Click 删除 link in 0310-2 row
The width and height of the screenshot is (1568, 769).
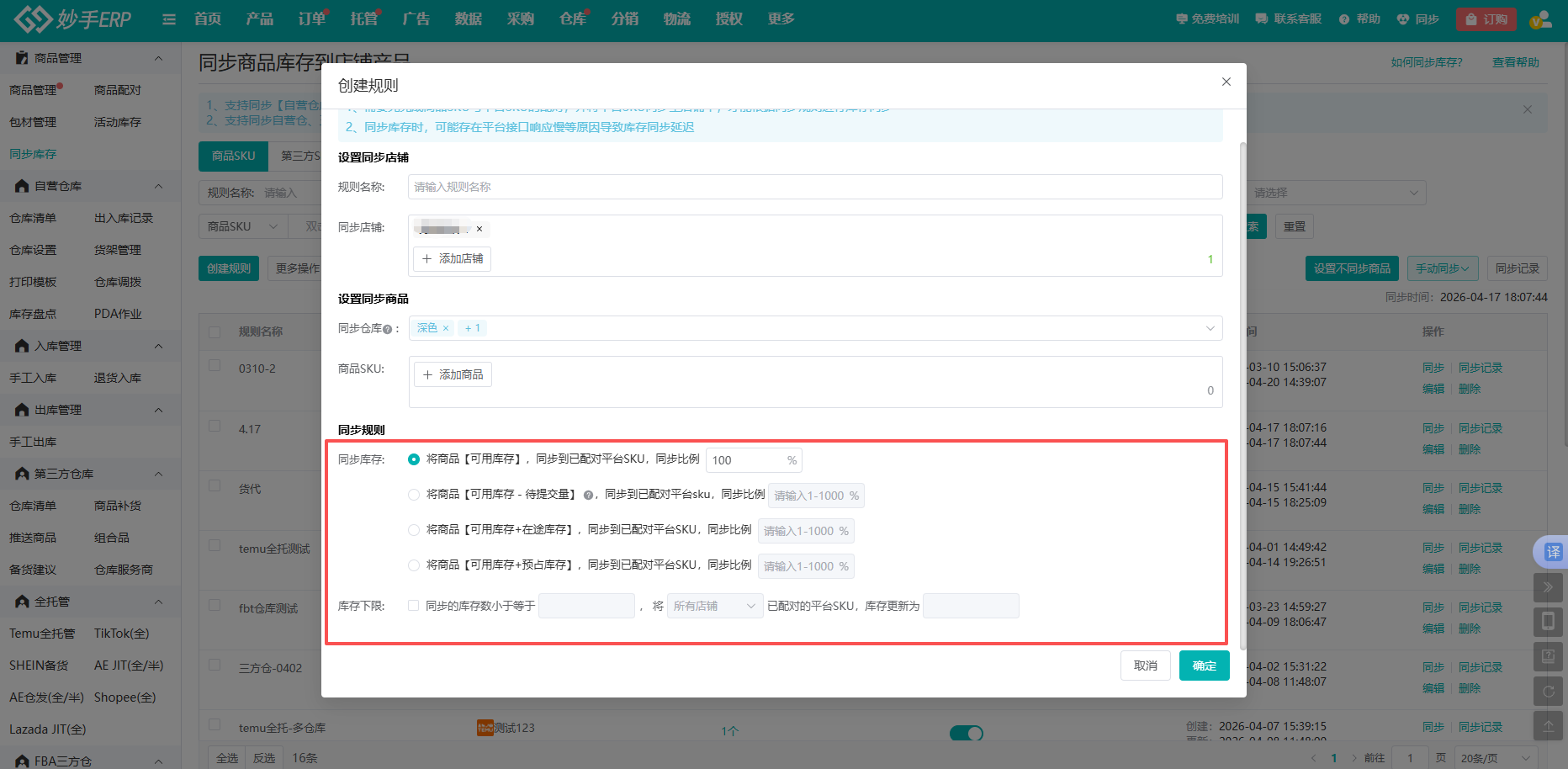click(x=1470, y=389)
